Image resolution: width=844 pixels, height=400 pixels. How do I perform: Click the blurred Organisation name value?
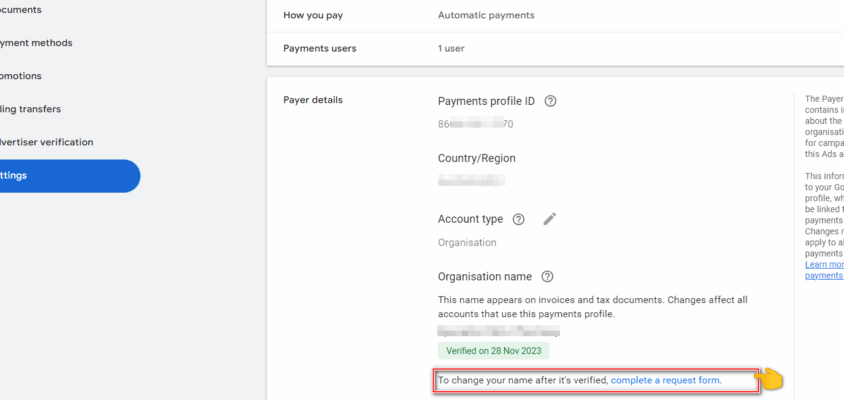click(x=498, y=331)
